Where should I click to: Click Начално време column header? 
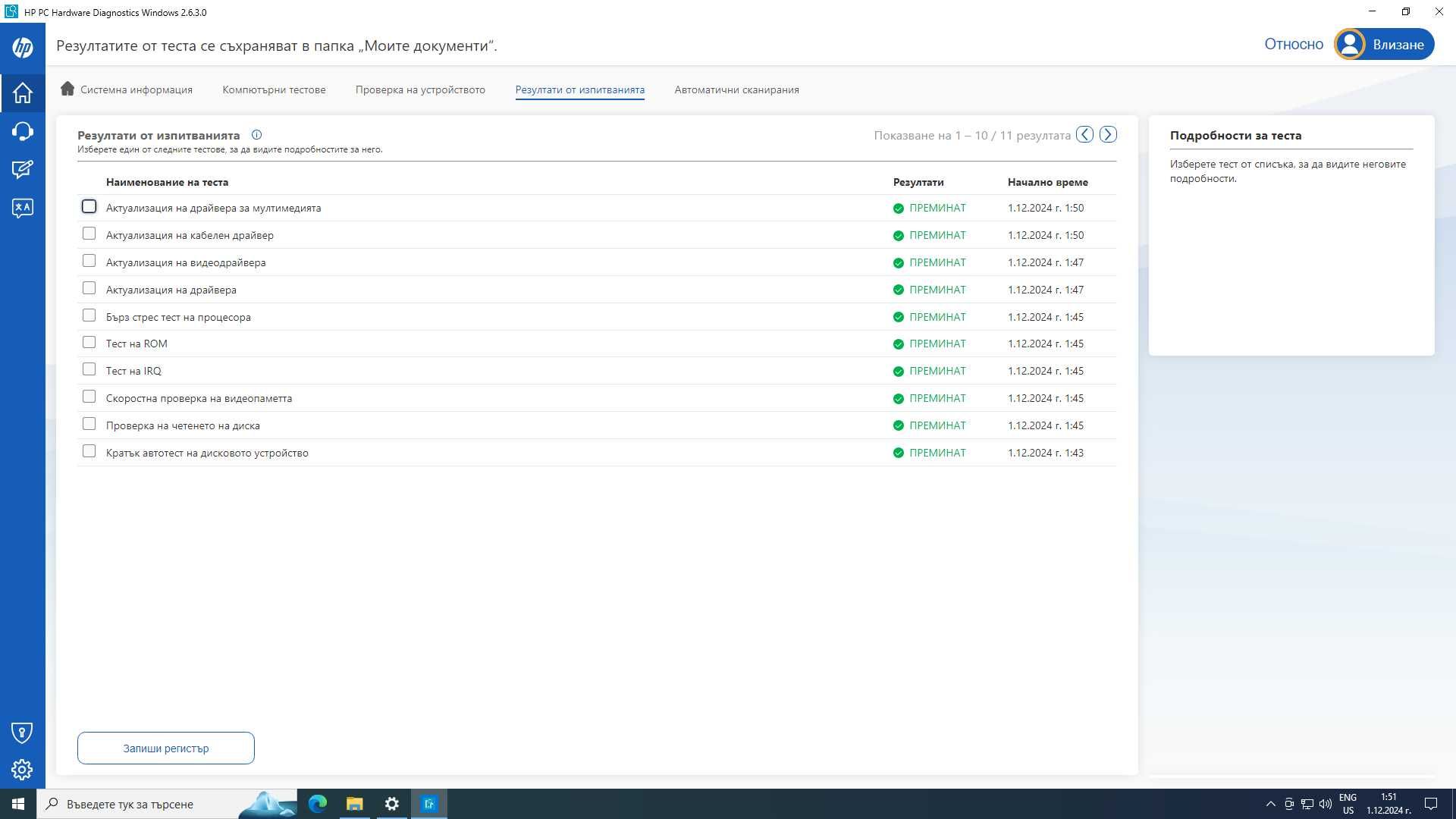(1048, 182)
